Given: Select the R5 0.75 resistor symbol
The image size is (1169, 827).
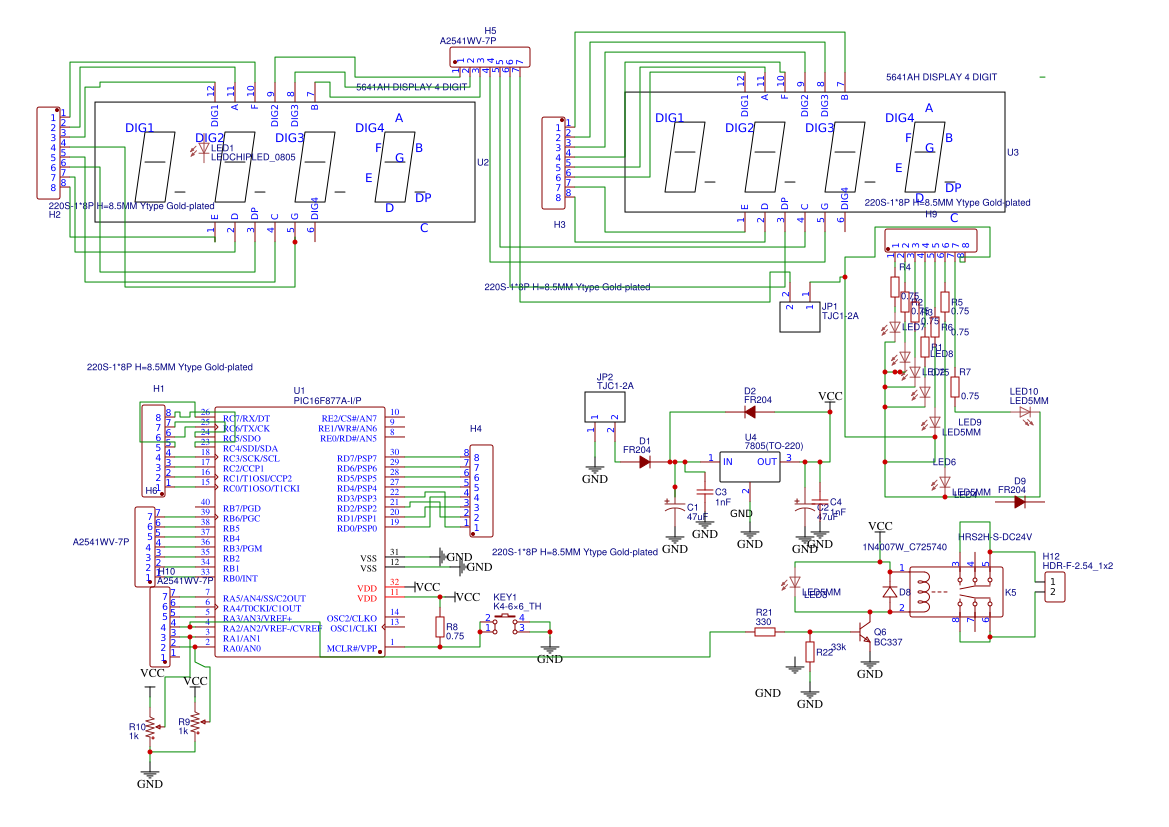Looking at the screenshot, I should pos(945,301).
